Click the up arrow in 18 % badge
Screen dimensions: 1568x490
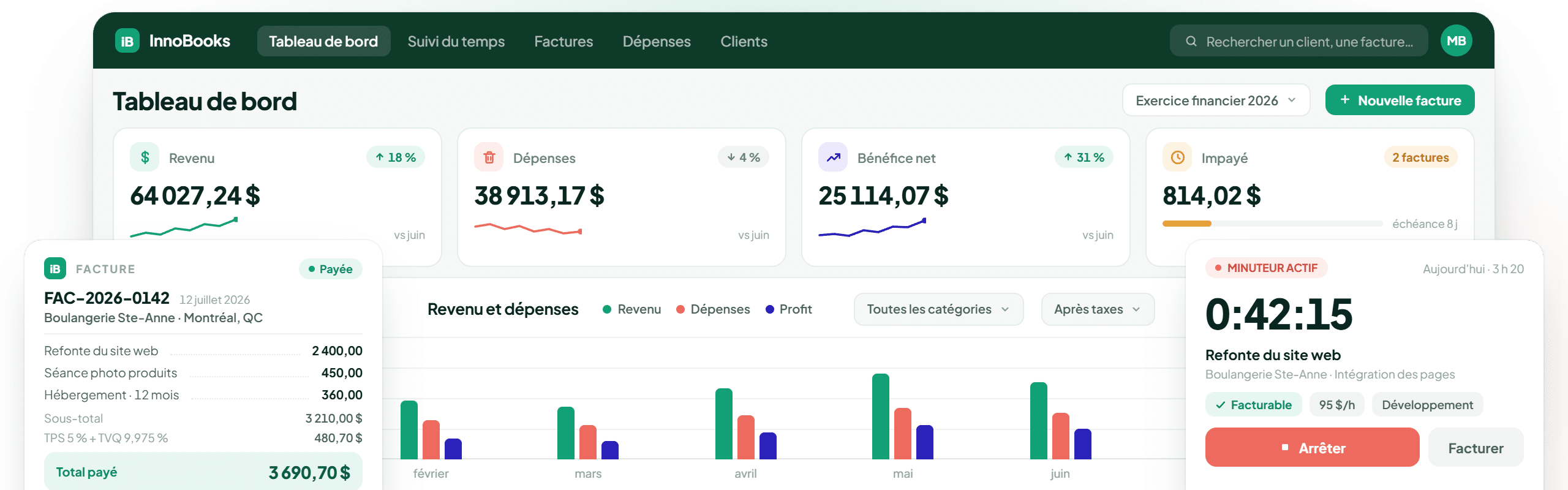coord(380,157)
